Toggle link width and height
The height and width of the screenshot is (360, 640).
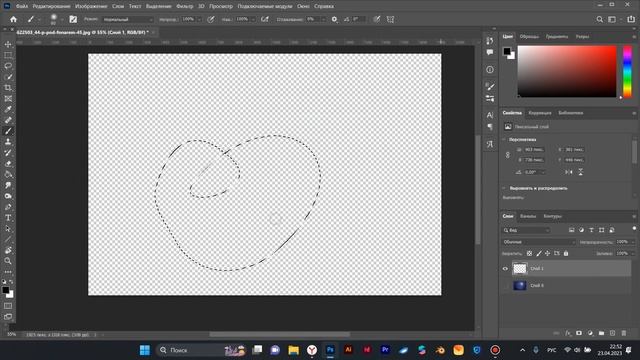(x=508, y=155)
